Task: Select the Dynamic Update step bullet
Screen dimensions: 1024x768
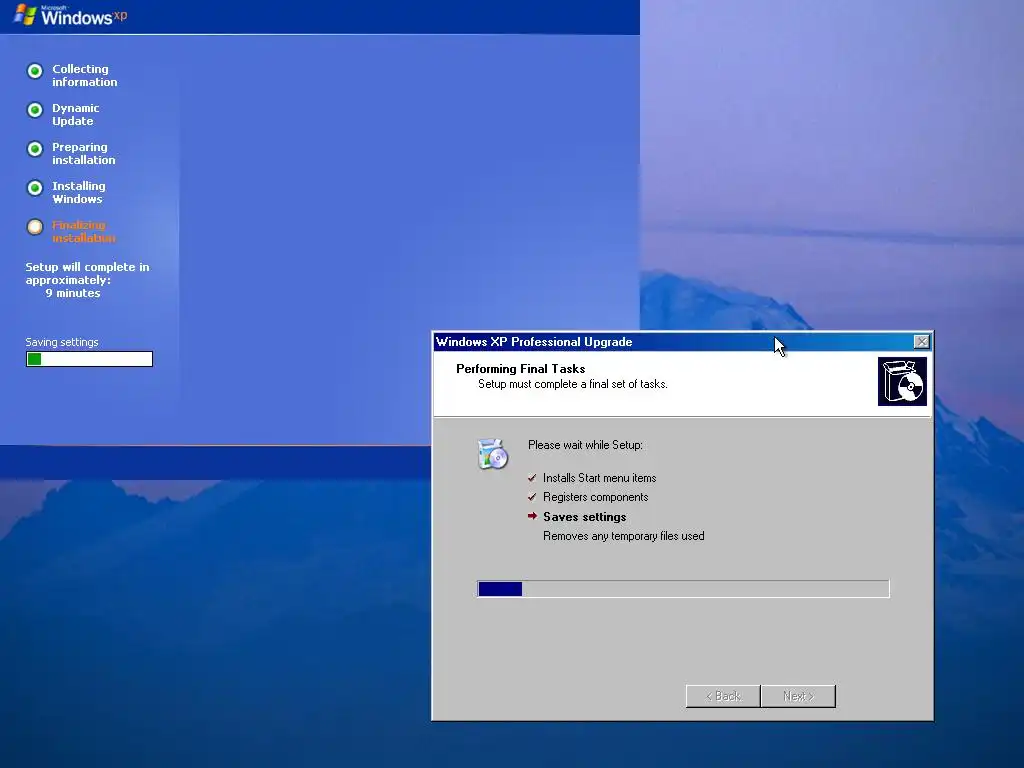Action: point(35,110)
